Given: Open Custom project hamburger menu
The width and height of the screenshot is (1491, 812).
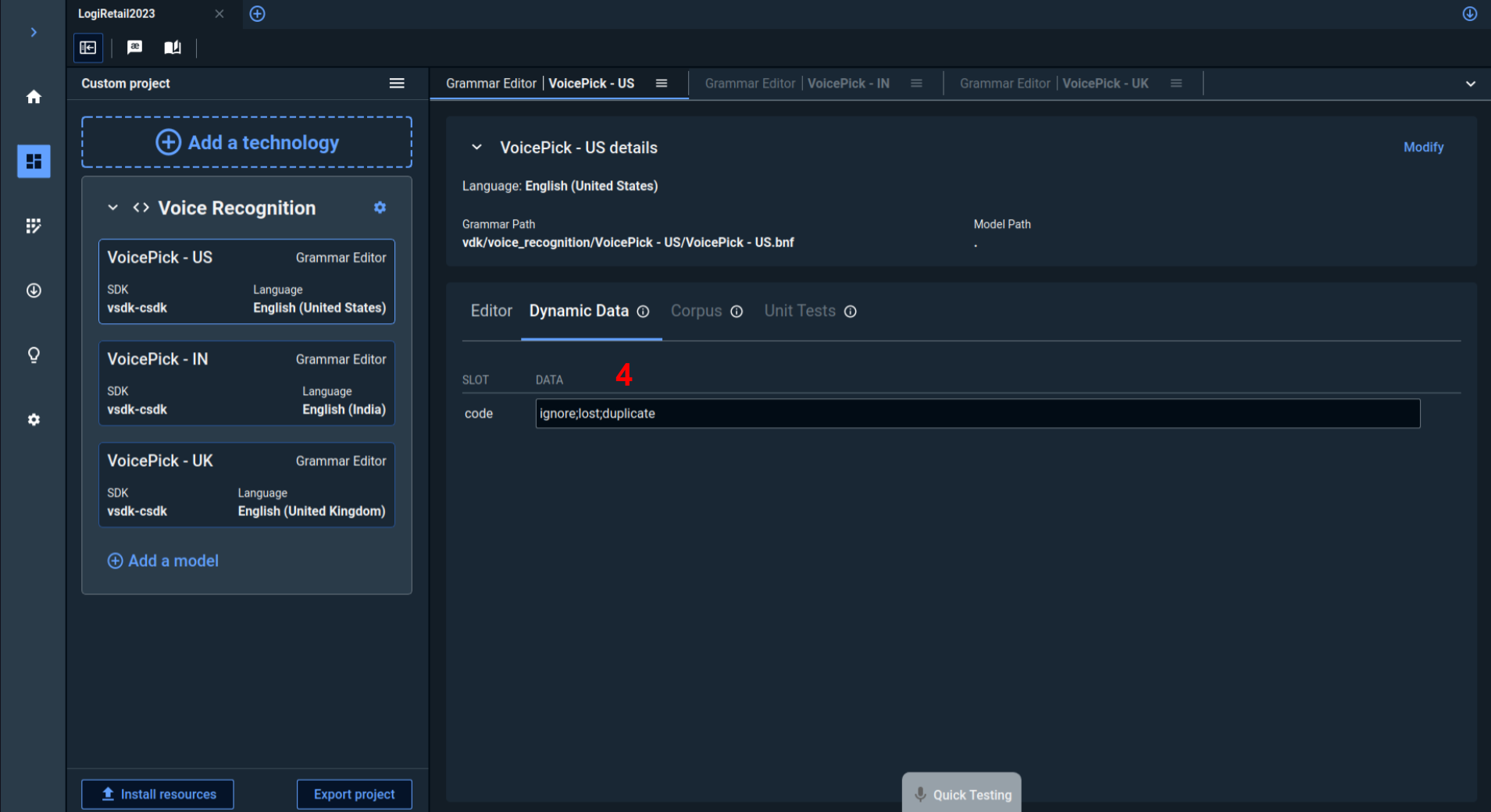Looking at the screenshot, I should coord(397,84).
